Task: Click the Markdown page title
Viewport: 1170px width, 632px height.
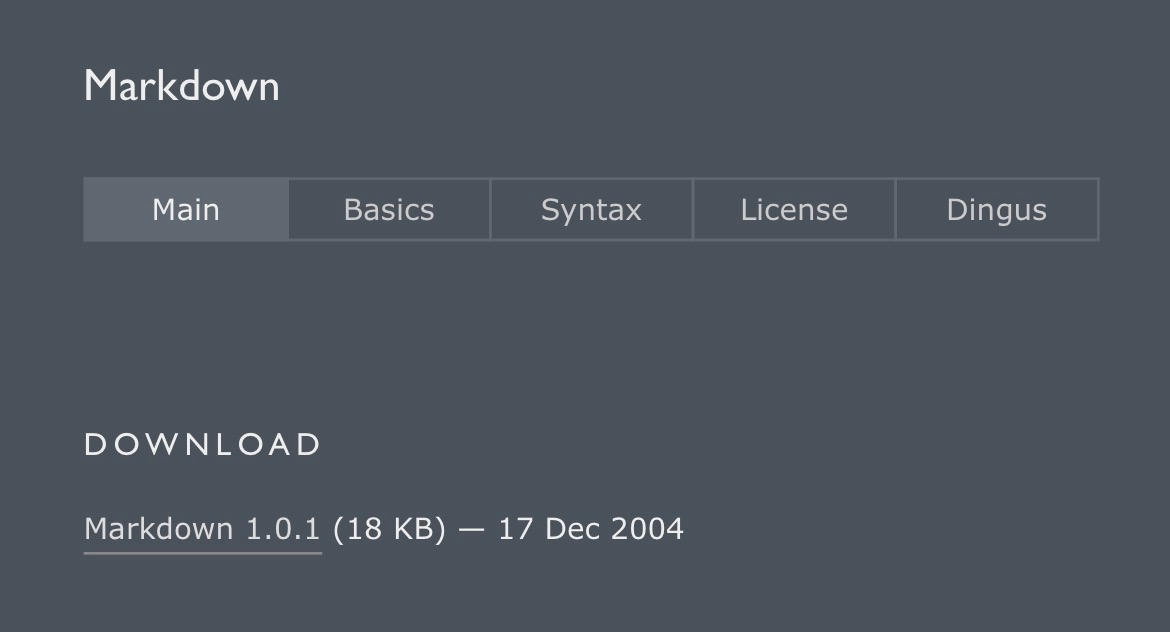Action: point(181,86)
